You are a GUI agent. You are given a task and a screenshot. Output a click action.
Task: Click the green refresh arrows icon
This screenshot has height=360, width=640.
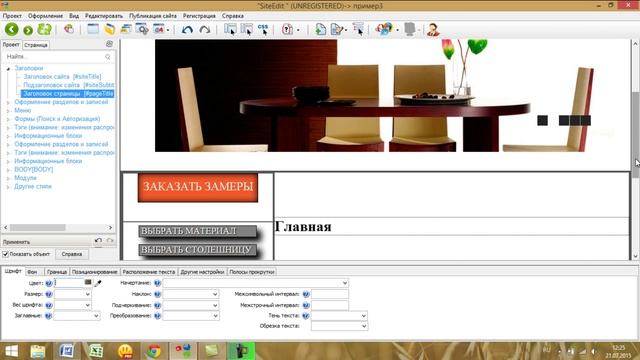click(44, 29)
